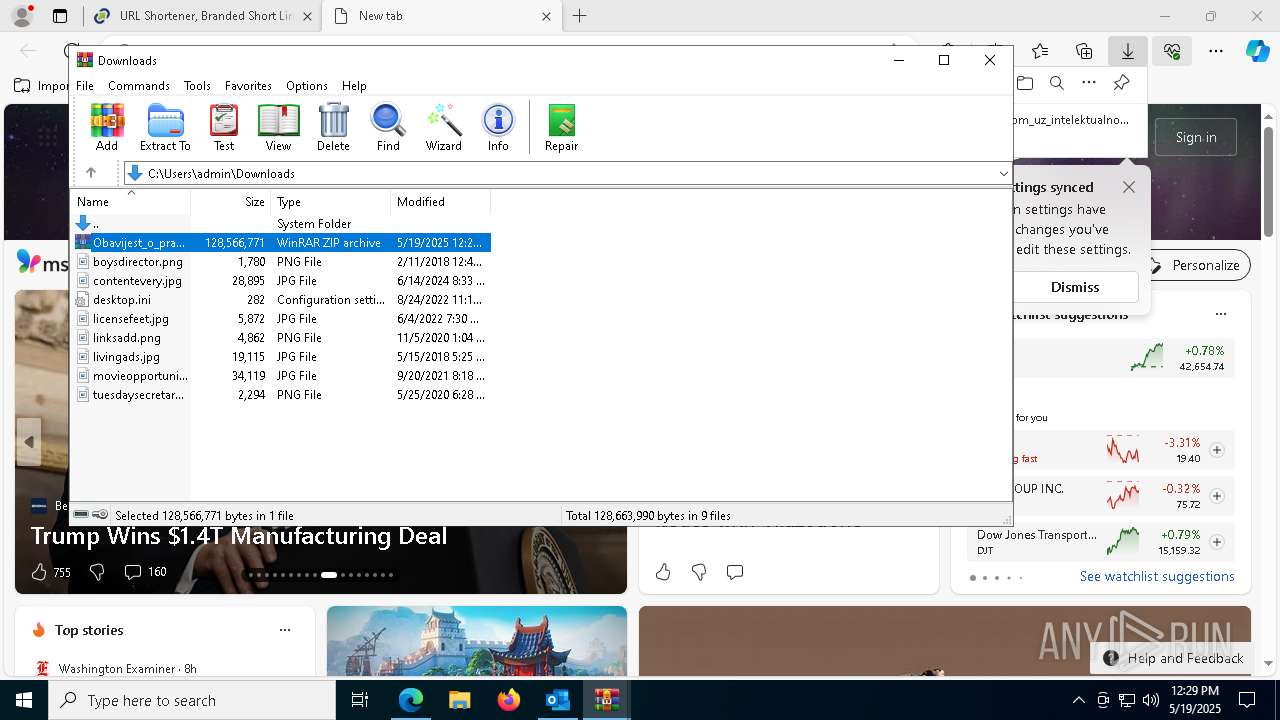Switch to URL Shortener browser tab
Screen dimensions: 1280x720
pyautogui.click(x=204, y=16)
